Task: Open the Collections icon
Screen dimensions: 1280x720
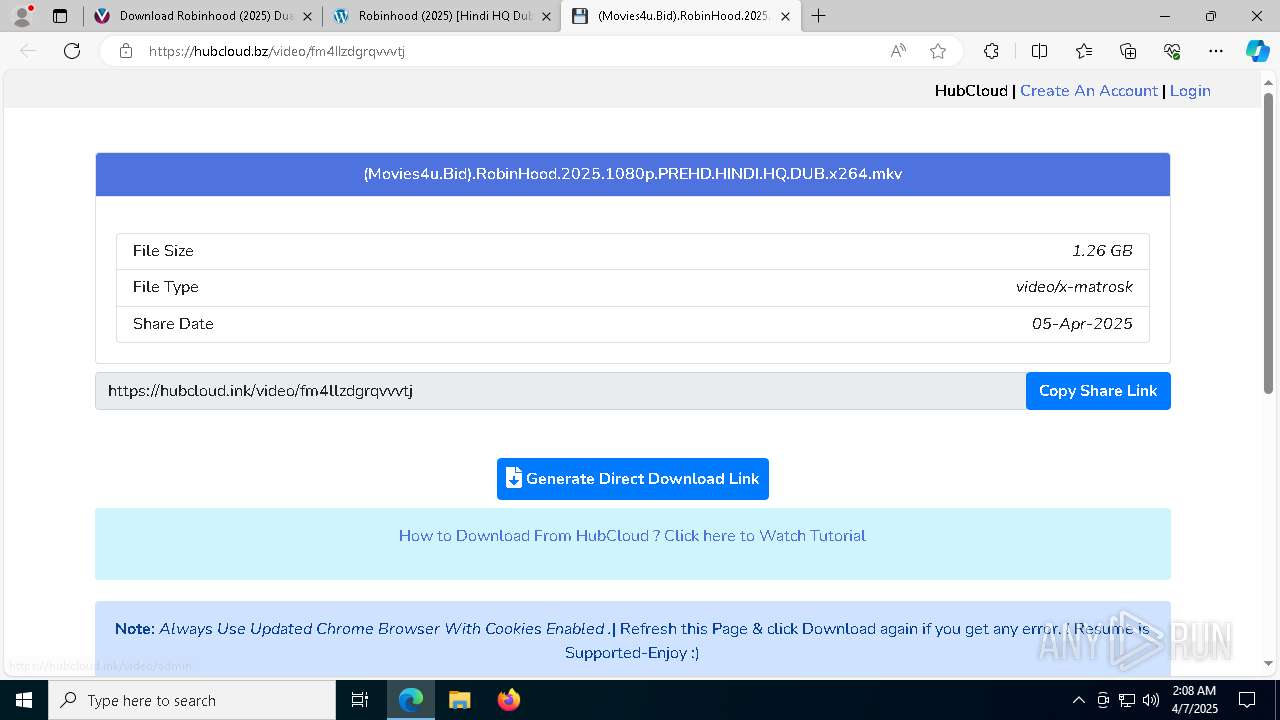Action: (1128, 51)
